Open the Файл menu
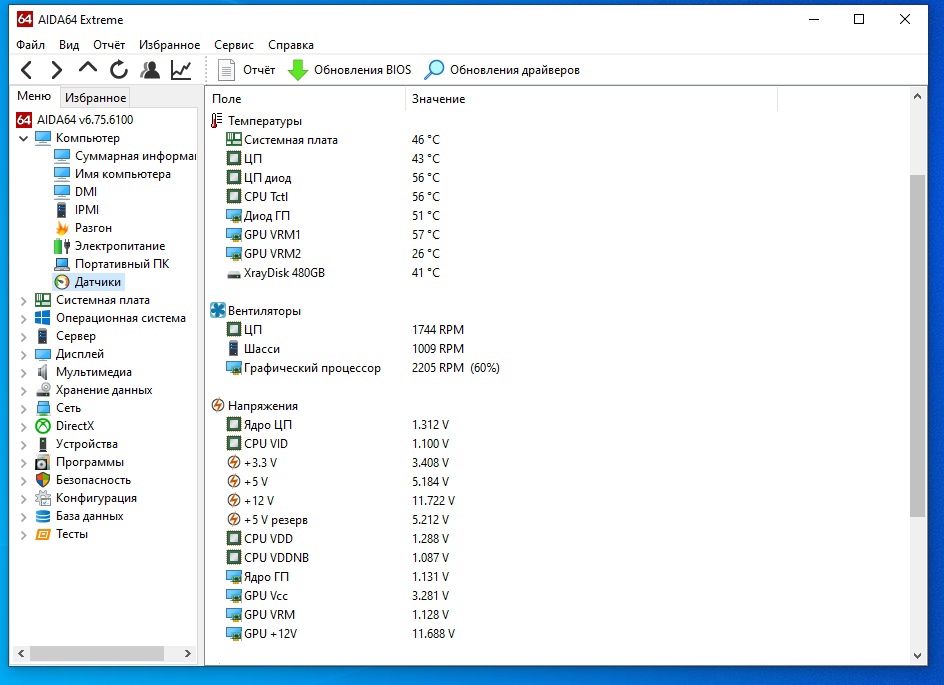 pyautogui.click(x=30, y=45)
